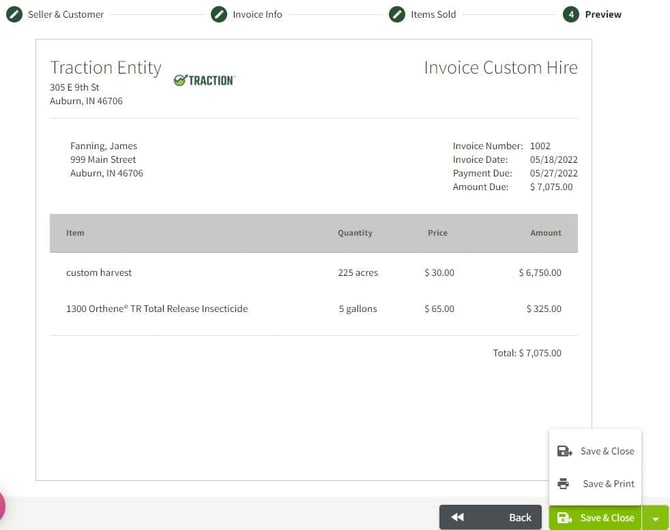670x530 pixels.
Task: Select the Preview step label
Action: [x=603, y=14]
